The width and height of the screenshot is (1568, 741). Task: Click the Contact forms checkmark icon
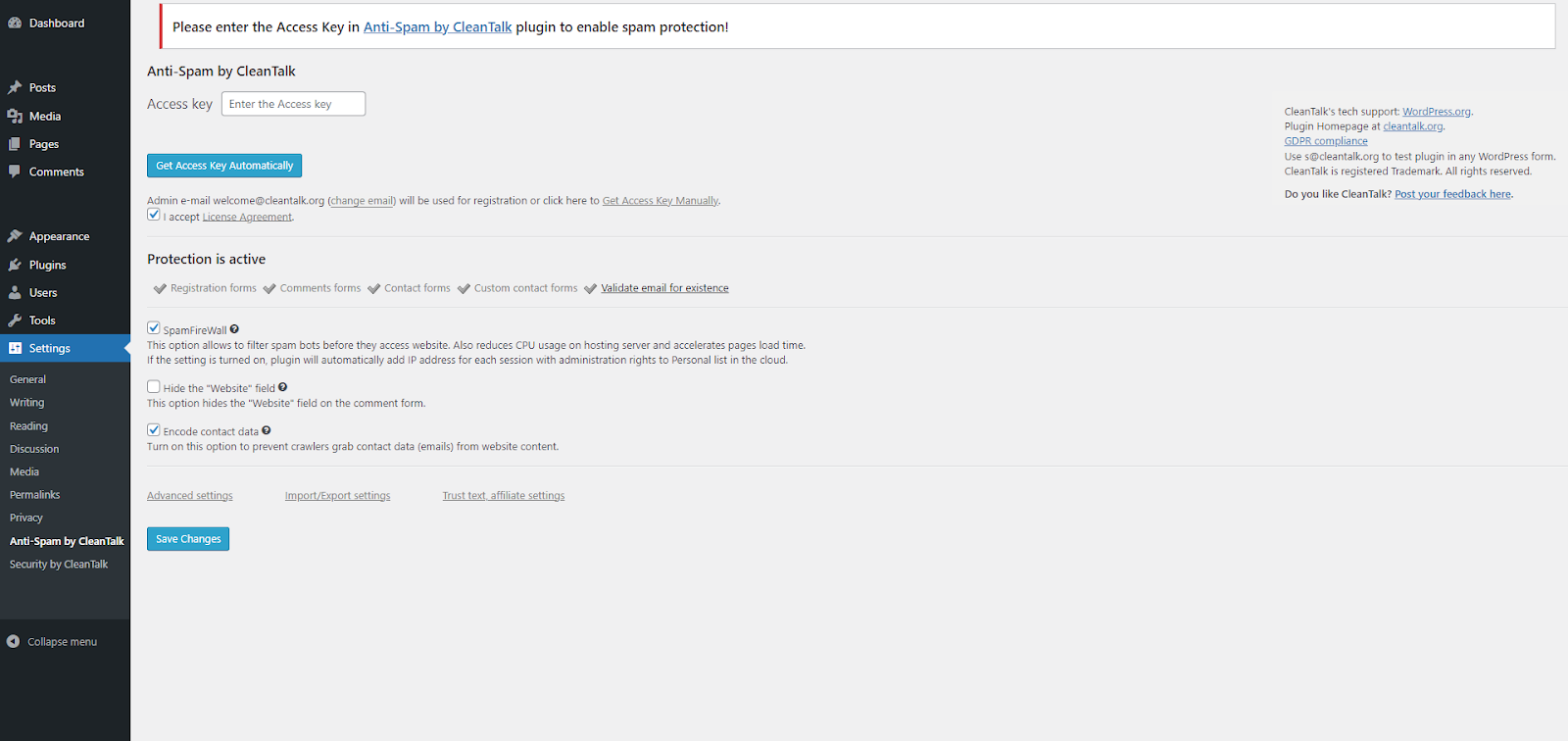(x=373, y=288)
